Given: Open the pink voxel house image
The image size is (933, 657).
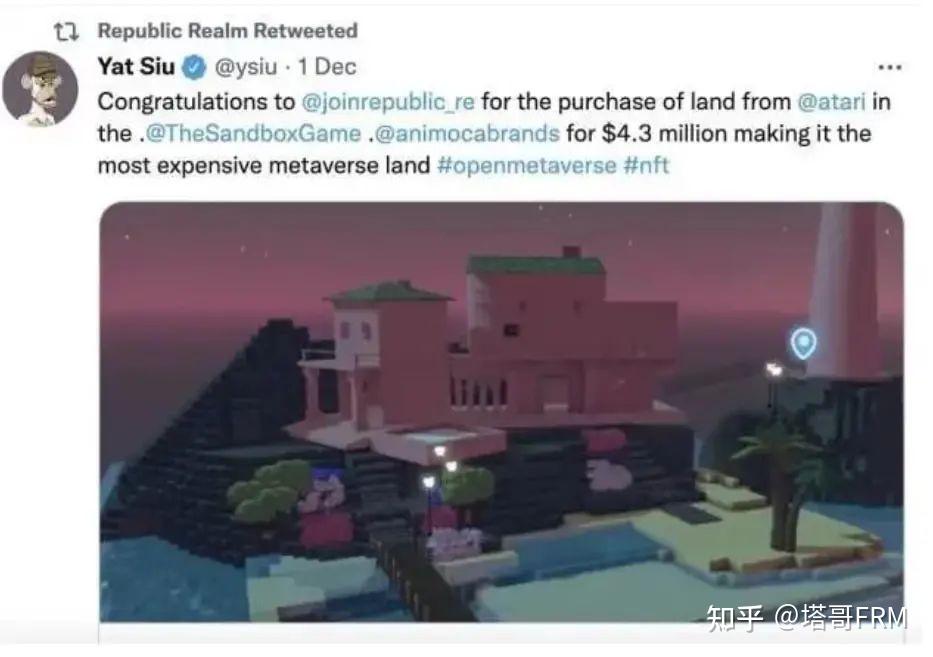Looking at the screenshot, I should (x=501, y=412).
